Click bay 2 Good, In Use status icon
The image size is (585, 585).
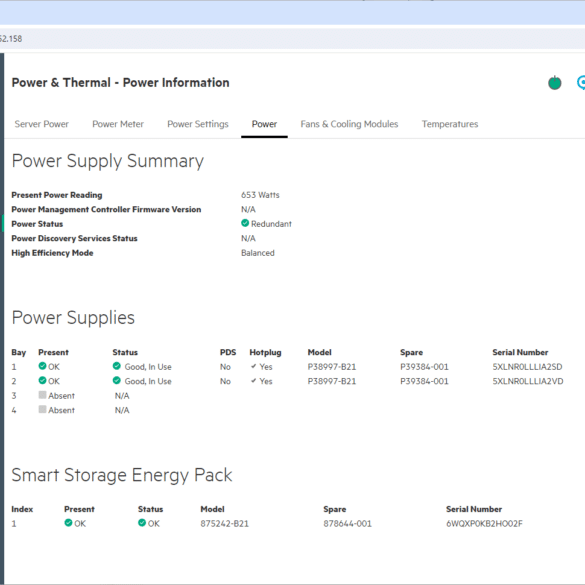click(116, 381)
